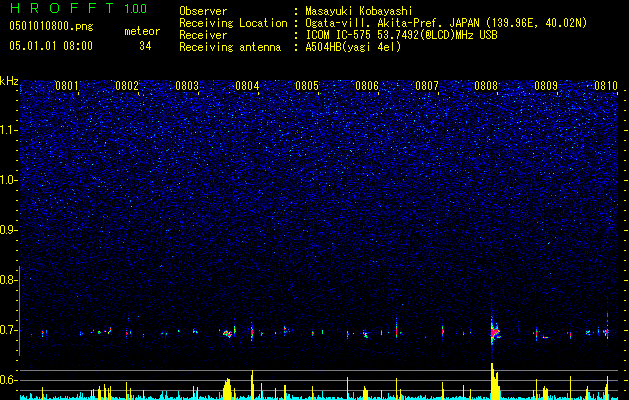
Task: Click the Receiver field label
Action: [x=203, y=35]
